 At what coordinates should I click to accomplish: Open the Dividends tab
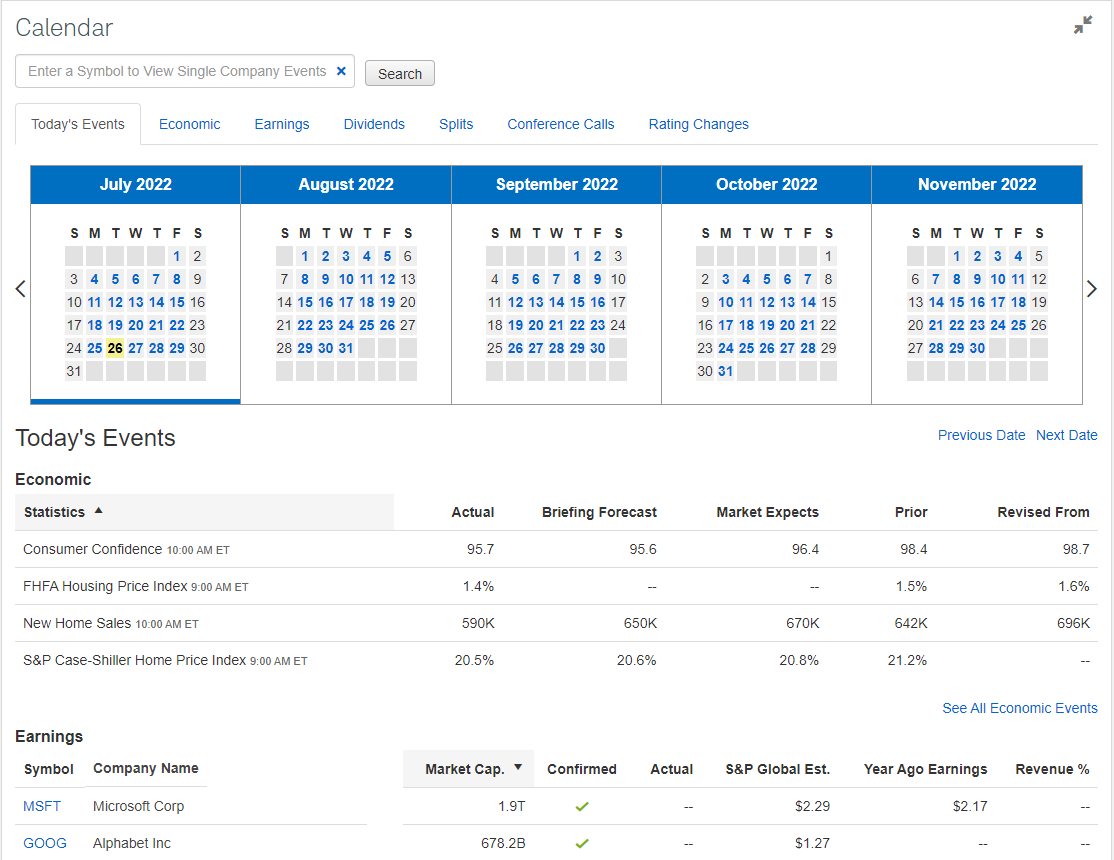coord(374,124)
